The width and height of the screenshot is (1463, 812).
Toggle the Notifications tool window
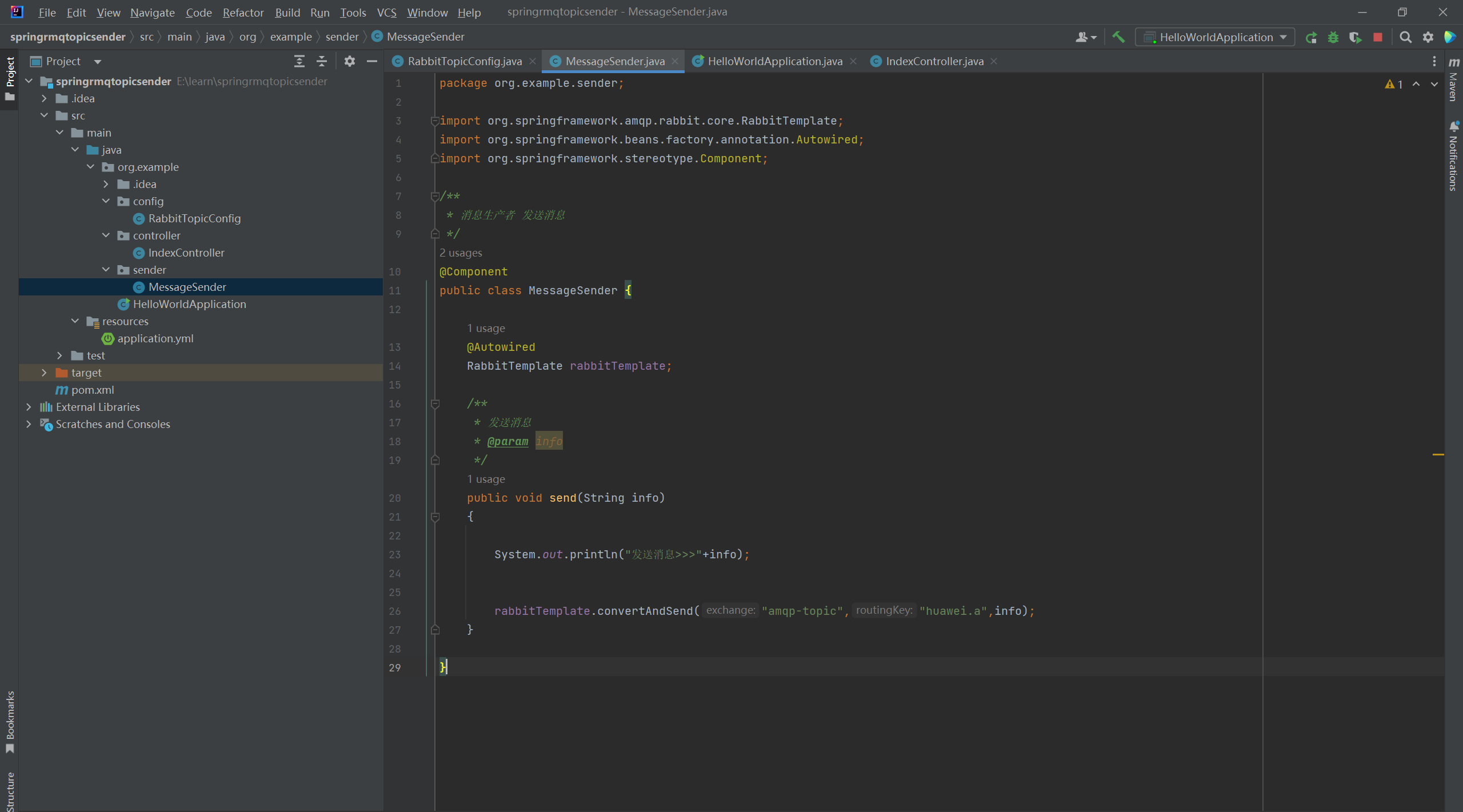click(x=1453, y=155)
